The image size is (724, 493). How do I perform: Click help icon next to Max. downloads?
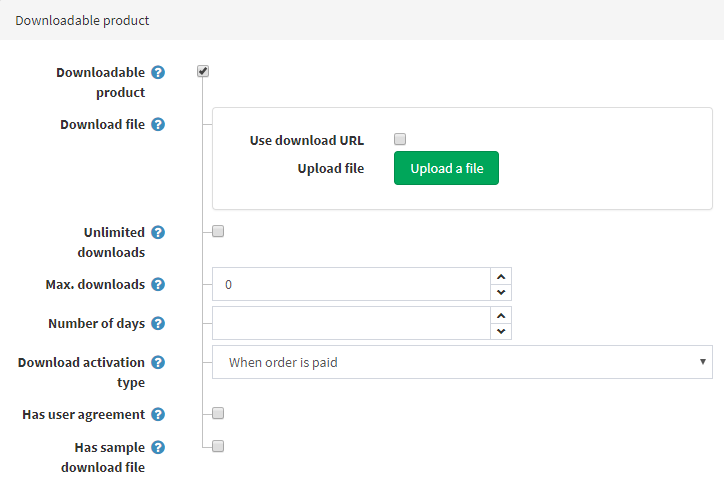(158, 284)
